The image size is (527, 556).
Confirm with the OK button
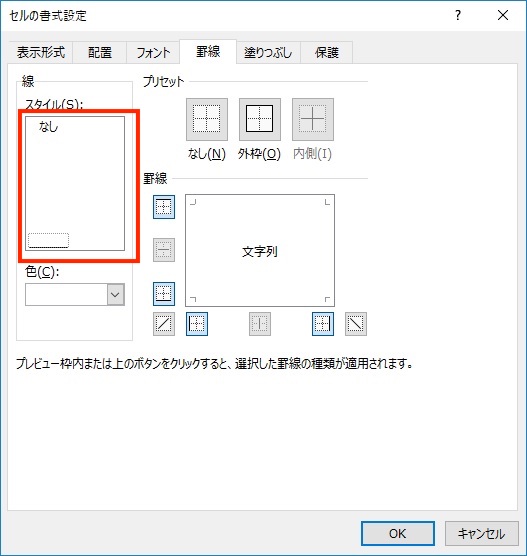tap(398, 533)
